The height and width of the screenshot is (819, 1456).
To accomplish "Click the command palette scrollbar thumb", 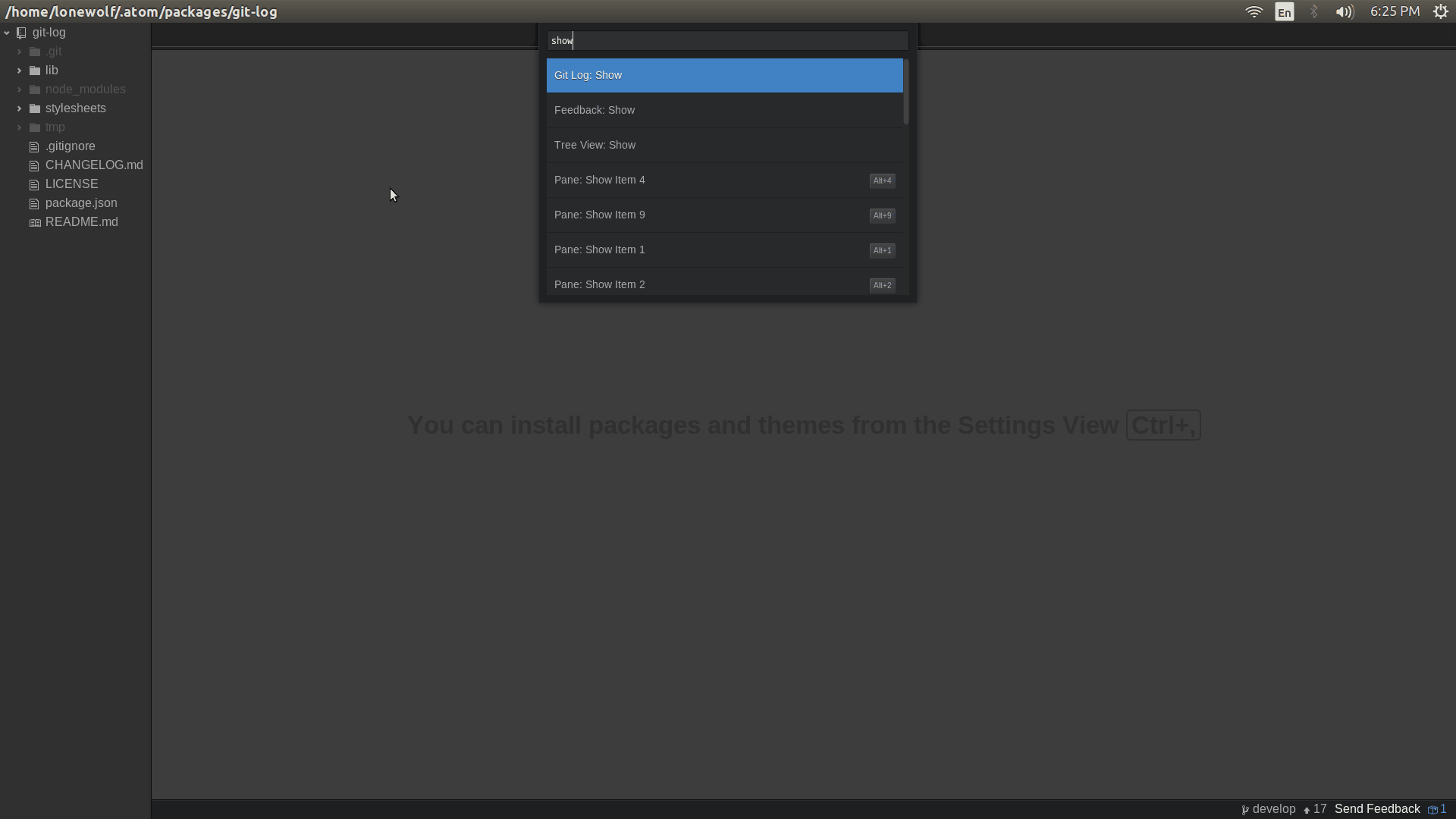I will pyautogui.click(x=905, y=91).
